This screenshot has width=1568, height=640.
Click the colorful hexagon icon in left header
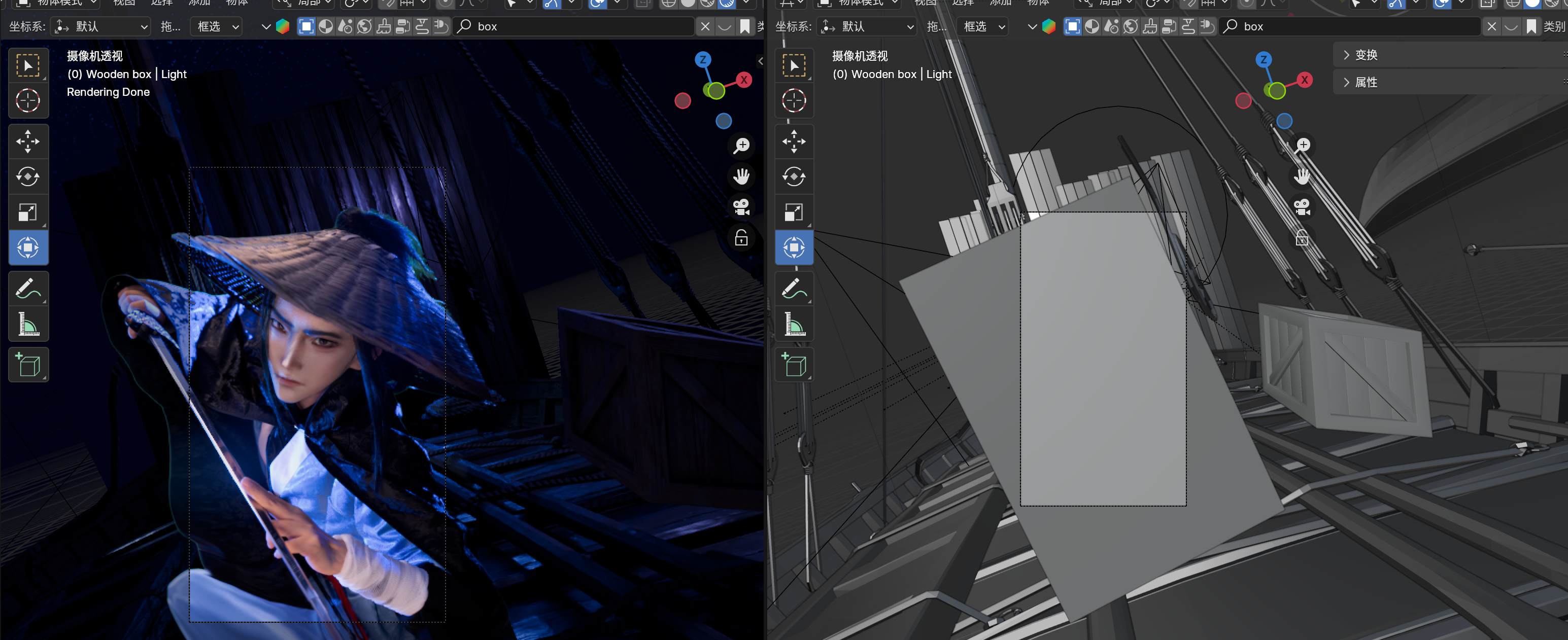coord(283,26)
